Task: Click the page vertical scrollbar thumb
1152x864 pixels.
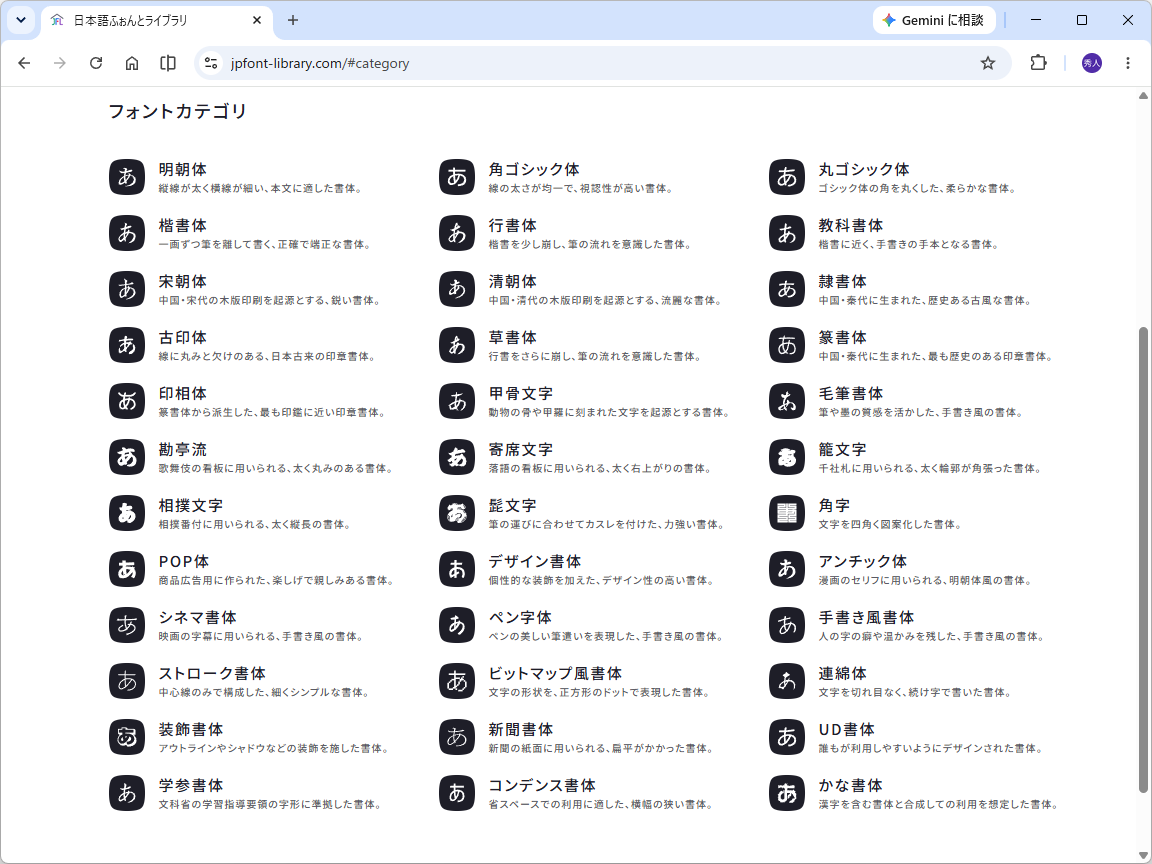Action: pos(1143,560)
